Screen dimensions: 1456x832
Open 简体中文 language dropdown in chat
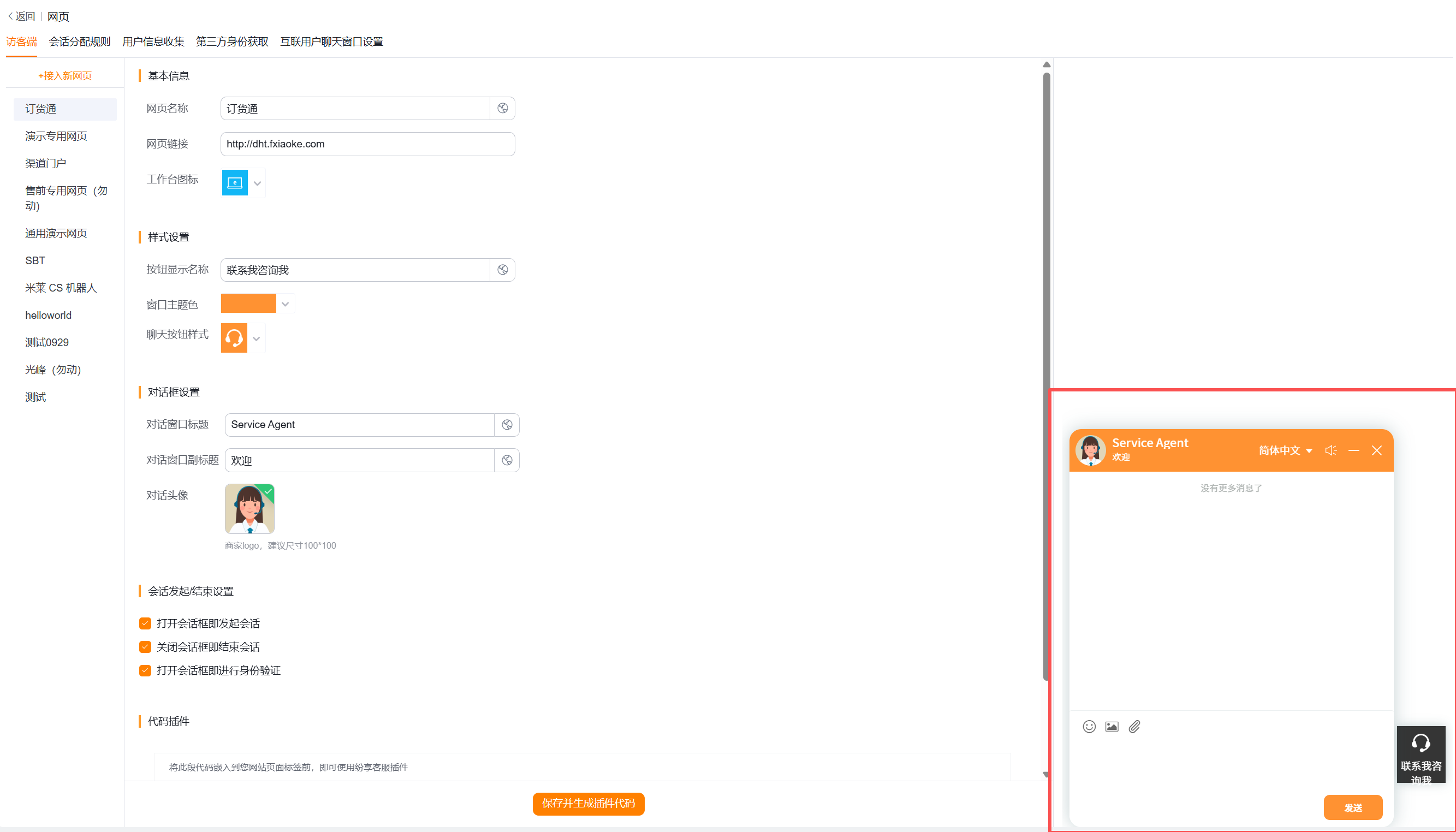[1285, 450]
